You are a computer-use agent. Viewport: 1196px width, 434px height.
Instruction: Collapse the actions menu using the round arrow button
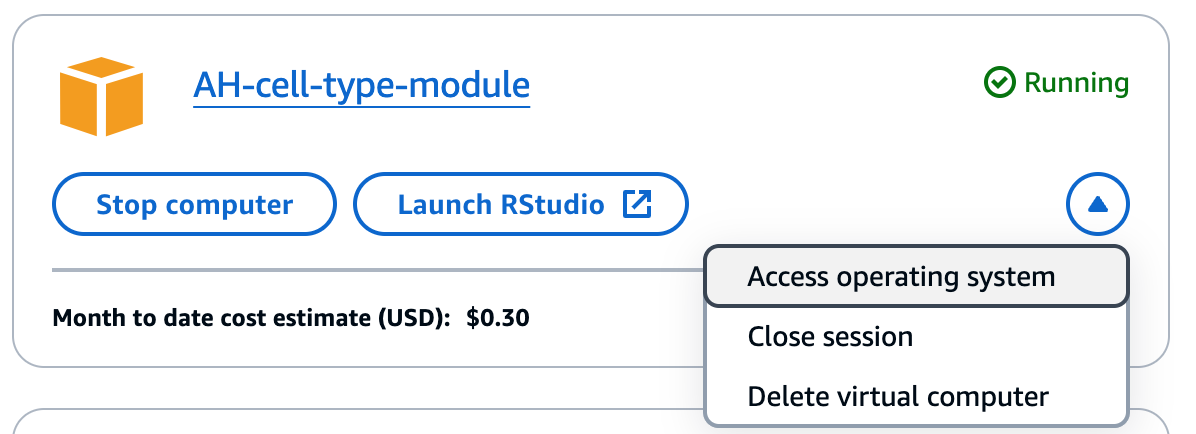click(1098, 204)
